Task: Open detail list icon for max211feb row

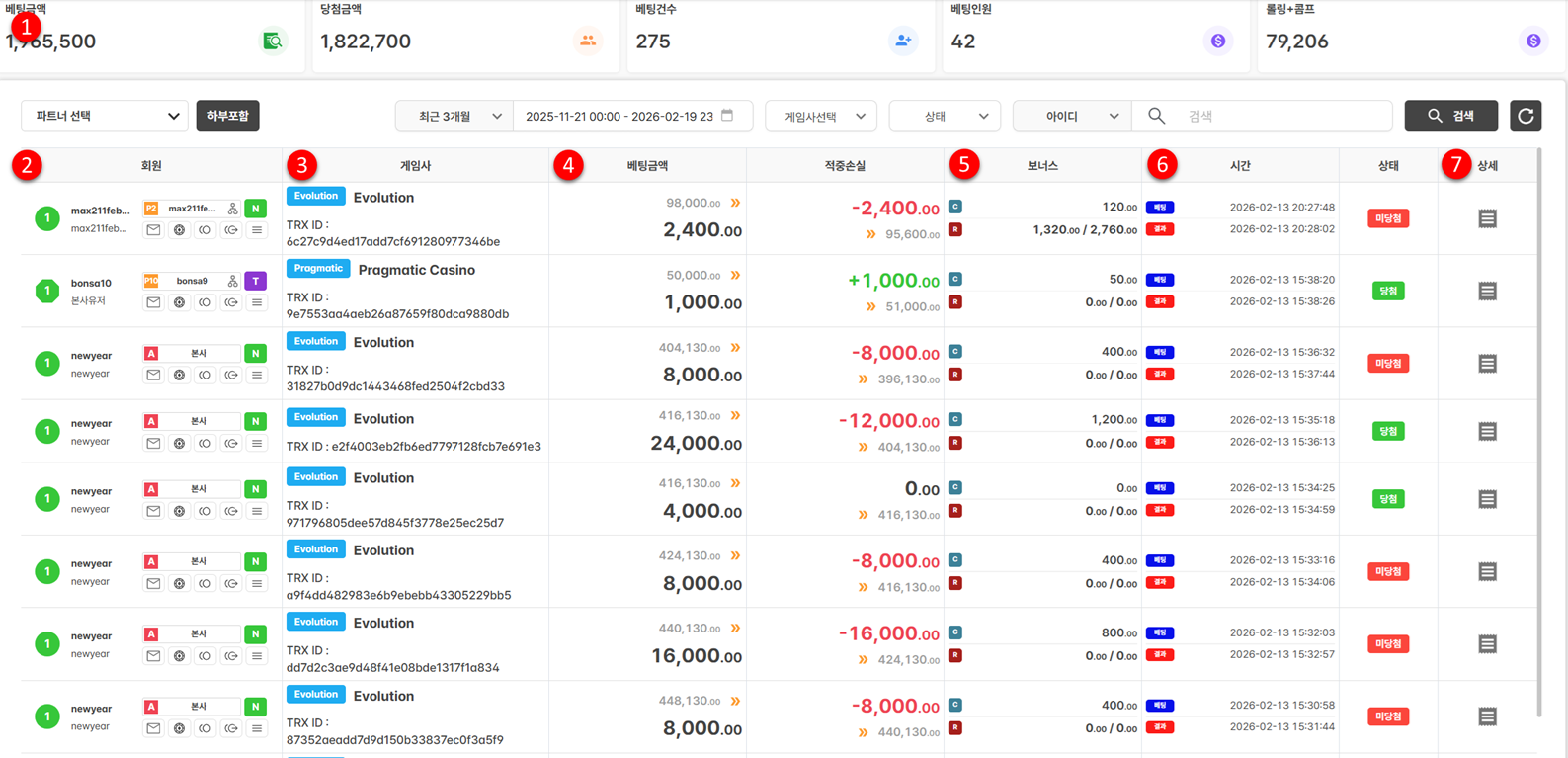Action: click(x=1487, y=218)
